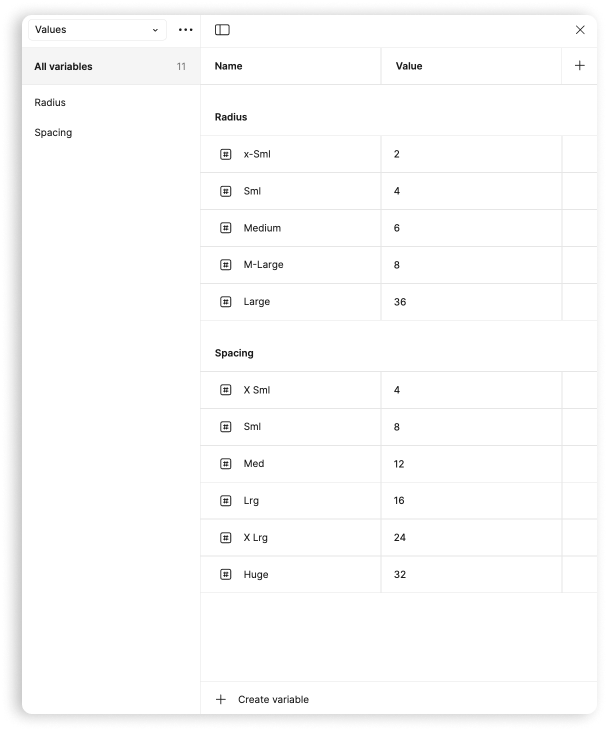The image size is (607, 731).
Task: Click the number type icon beside Huge
Action: pos(226,575)
